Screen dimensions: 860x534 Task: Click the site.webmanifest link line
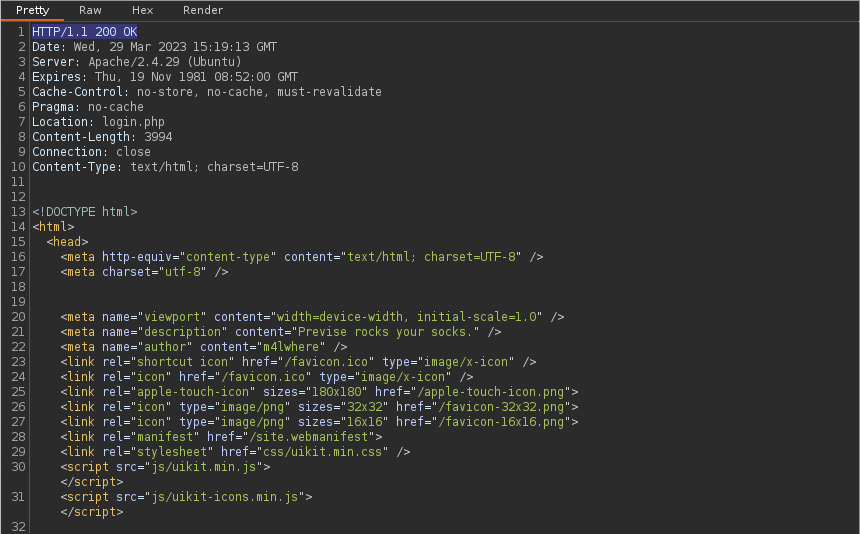tap(221, 437)
